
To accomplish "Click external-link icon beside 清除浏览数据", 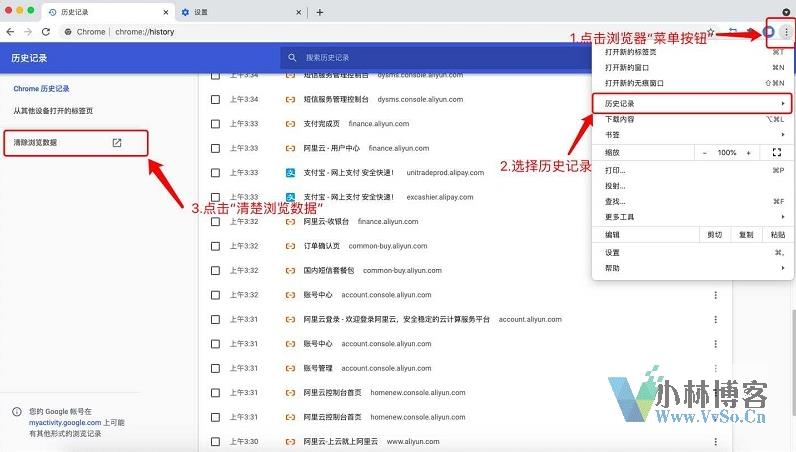I will tap(117, 143).
